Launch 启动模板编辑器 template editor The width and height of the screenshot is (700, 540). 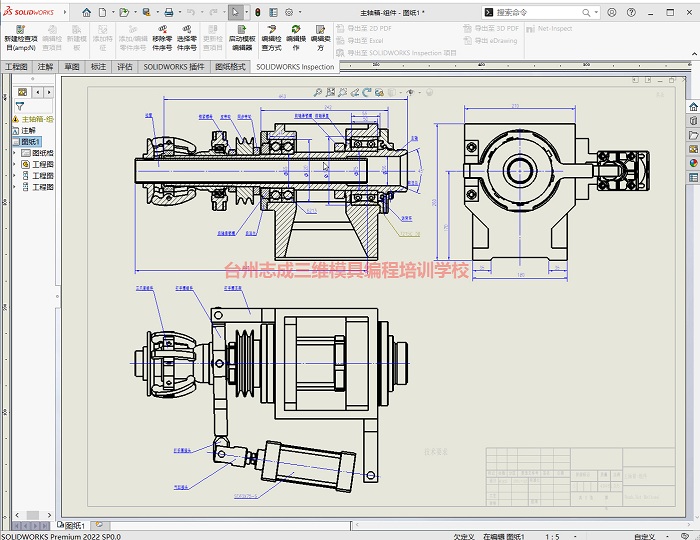click(x=242, y=38)
